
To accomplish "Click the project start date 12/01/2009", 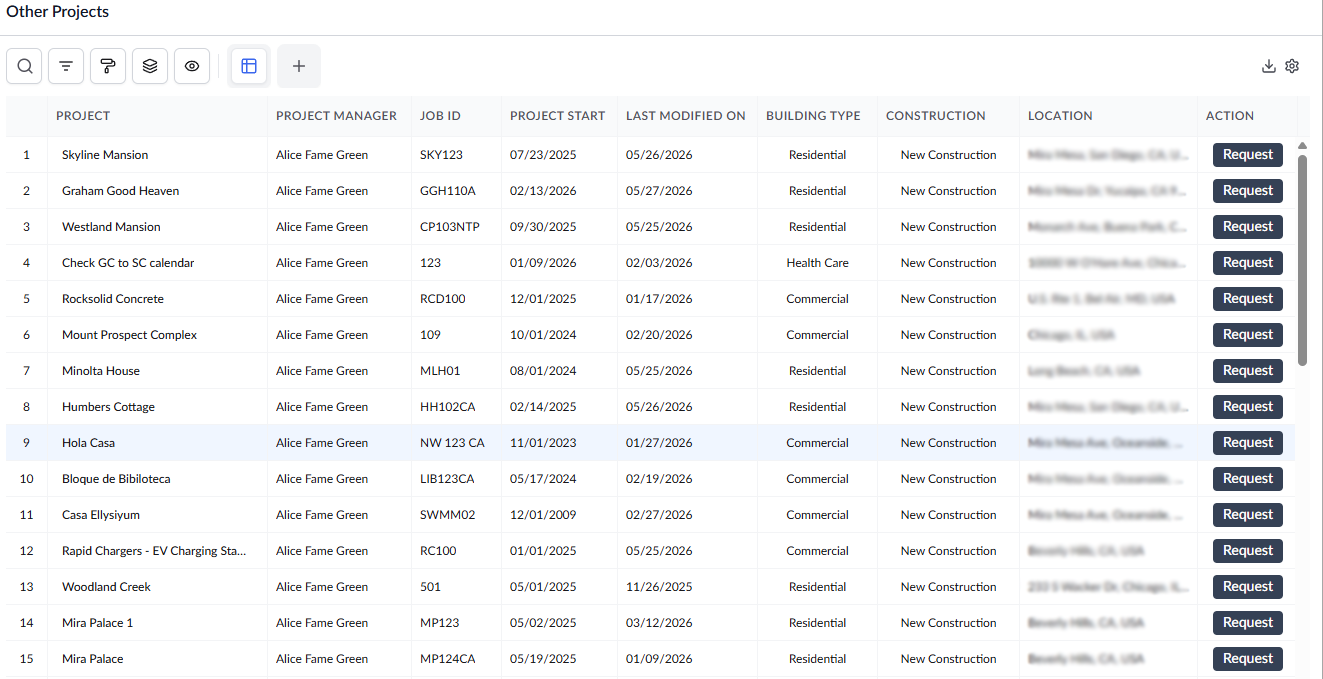I will pos(543,515).
